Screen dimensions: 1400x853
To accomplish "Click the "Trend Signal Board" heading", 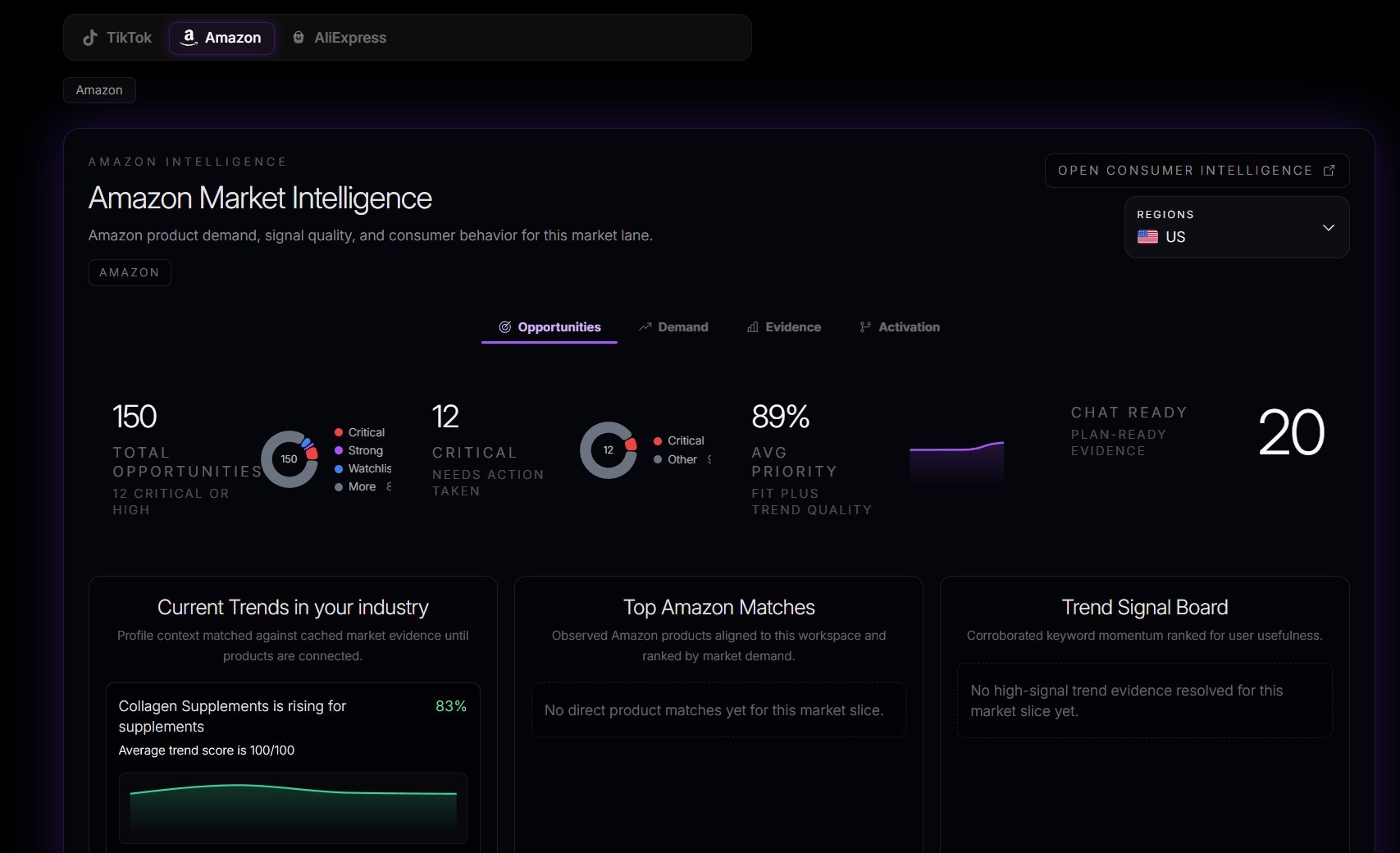I will [1145, 607].
